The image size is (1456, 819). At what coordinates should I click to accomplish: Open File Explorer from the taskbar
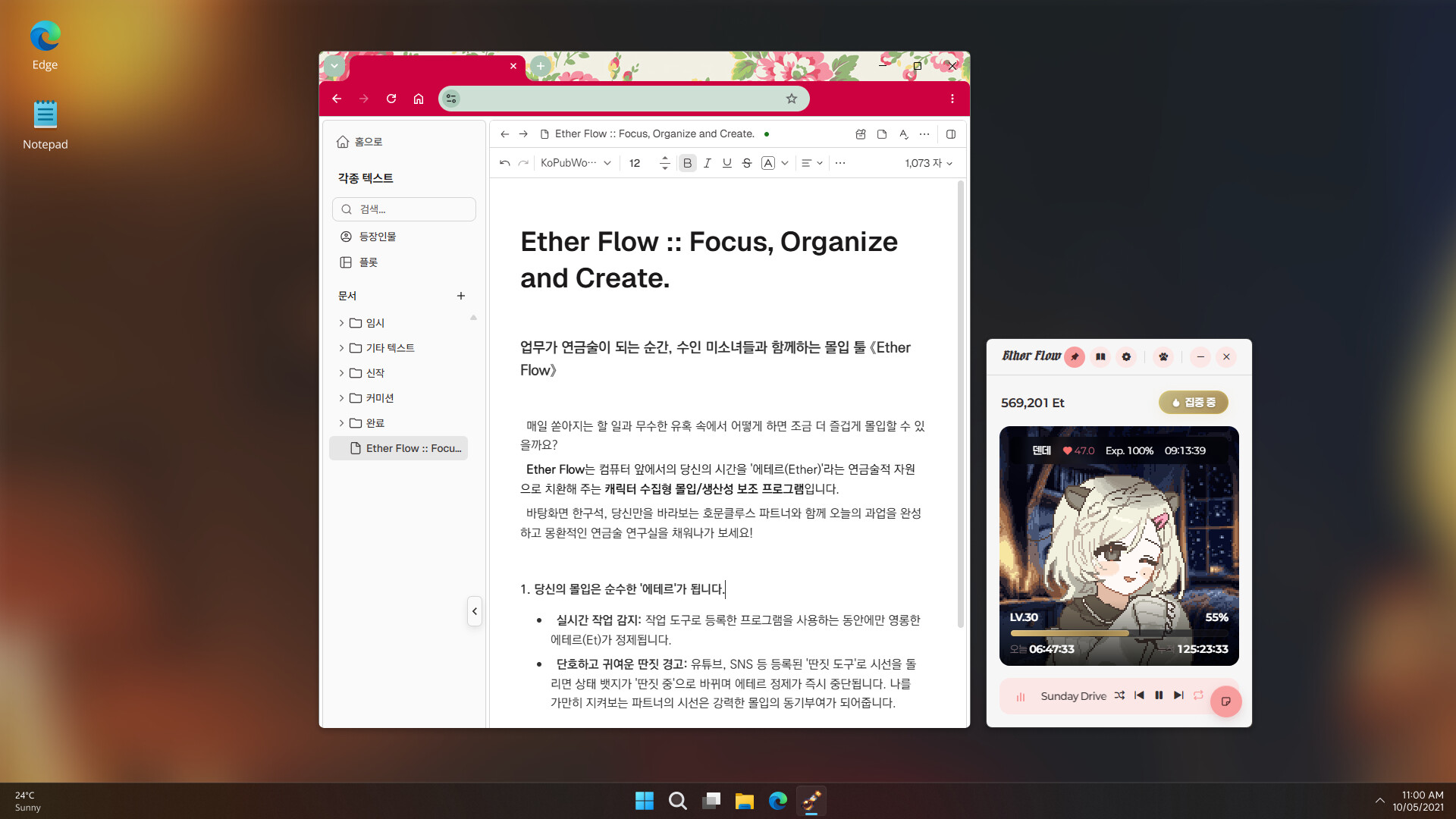pyautogui.click(x=745, y=801)
